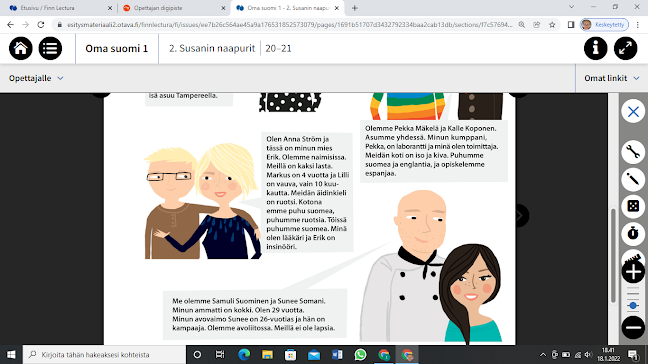
Task: Enter fullscreen with the expand arrows icon
Action: tap(626, 48)
